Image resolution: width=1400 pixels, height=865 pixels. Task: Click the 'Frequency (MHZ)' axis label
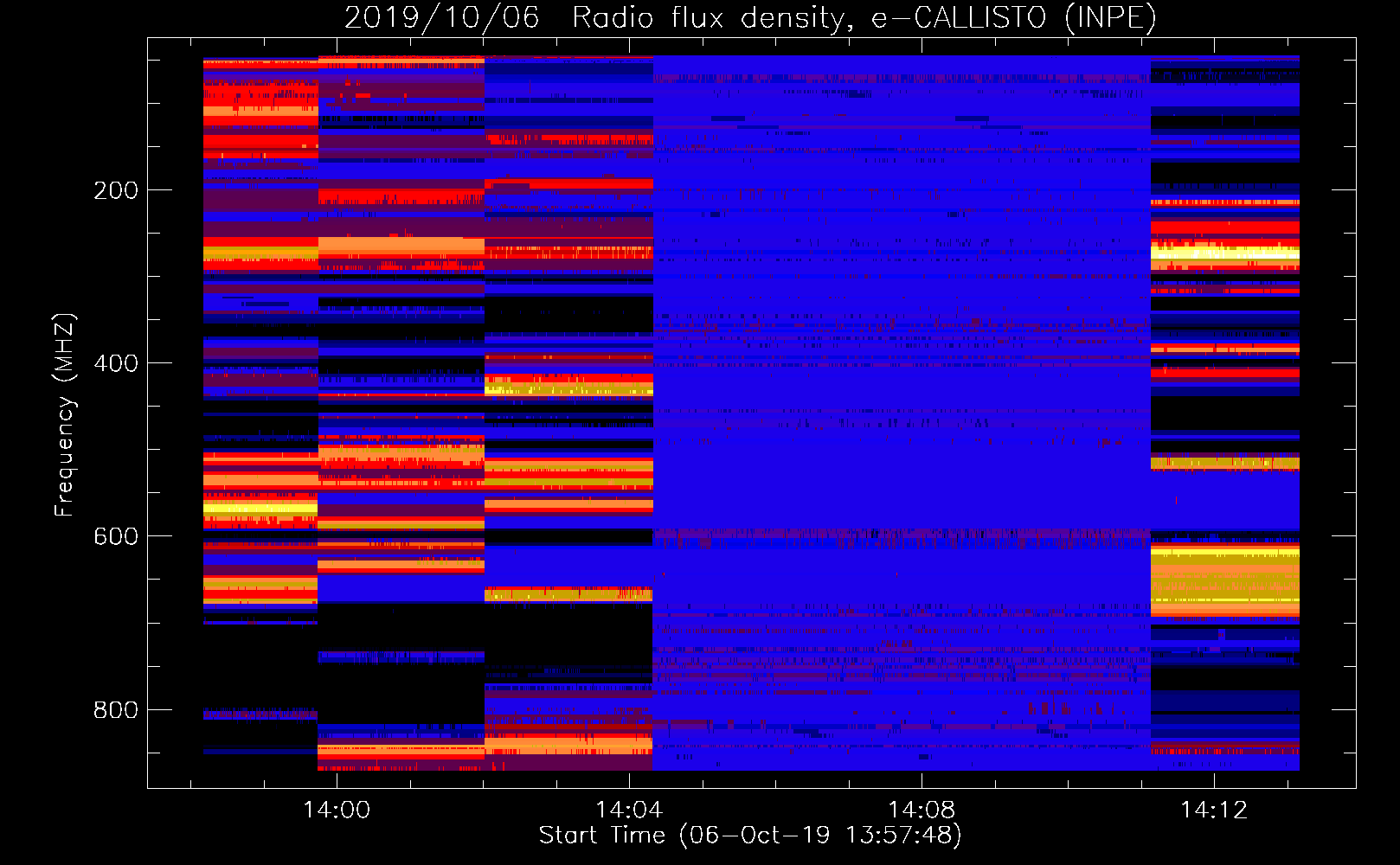(x=65, y=415)
